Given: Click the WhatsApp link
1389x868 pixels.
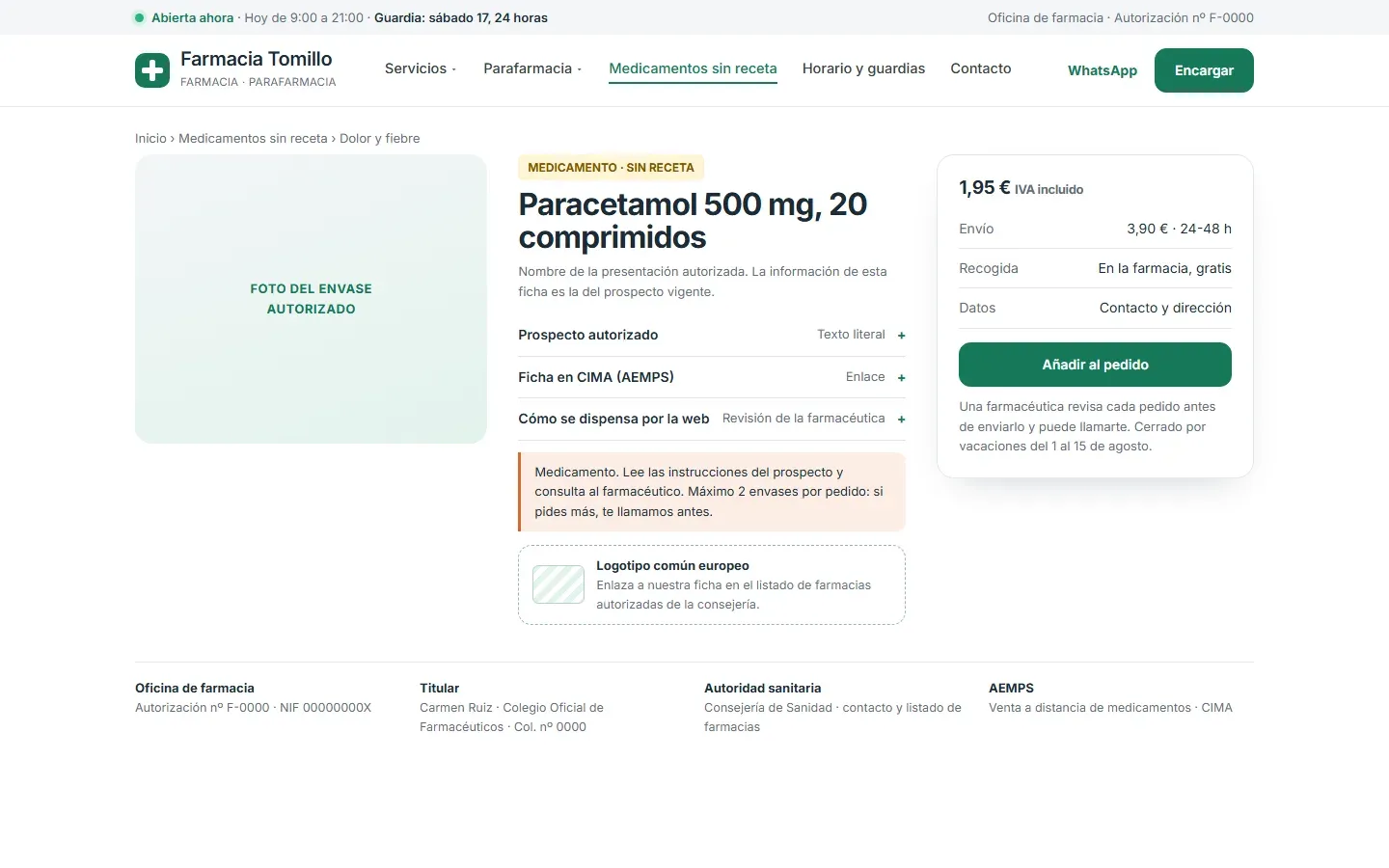Looking at the screenshot, I should coord(1103,70).
